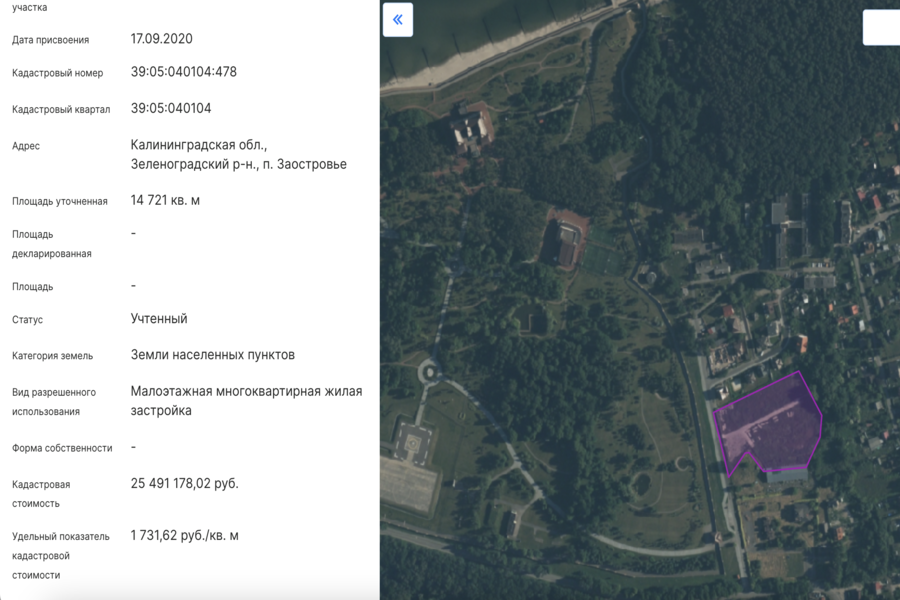Click the Кадастровая стоимость label
This screenshot has width=900, height=600.
click(x=41, y=494)
